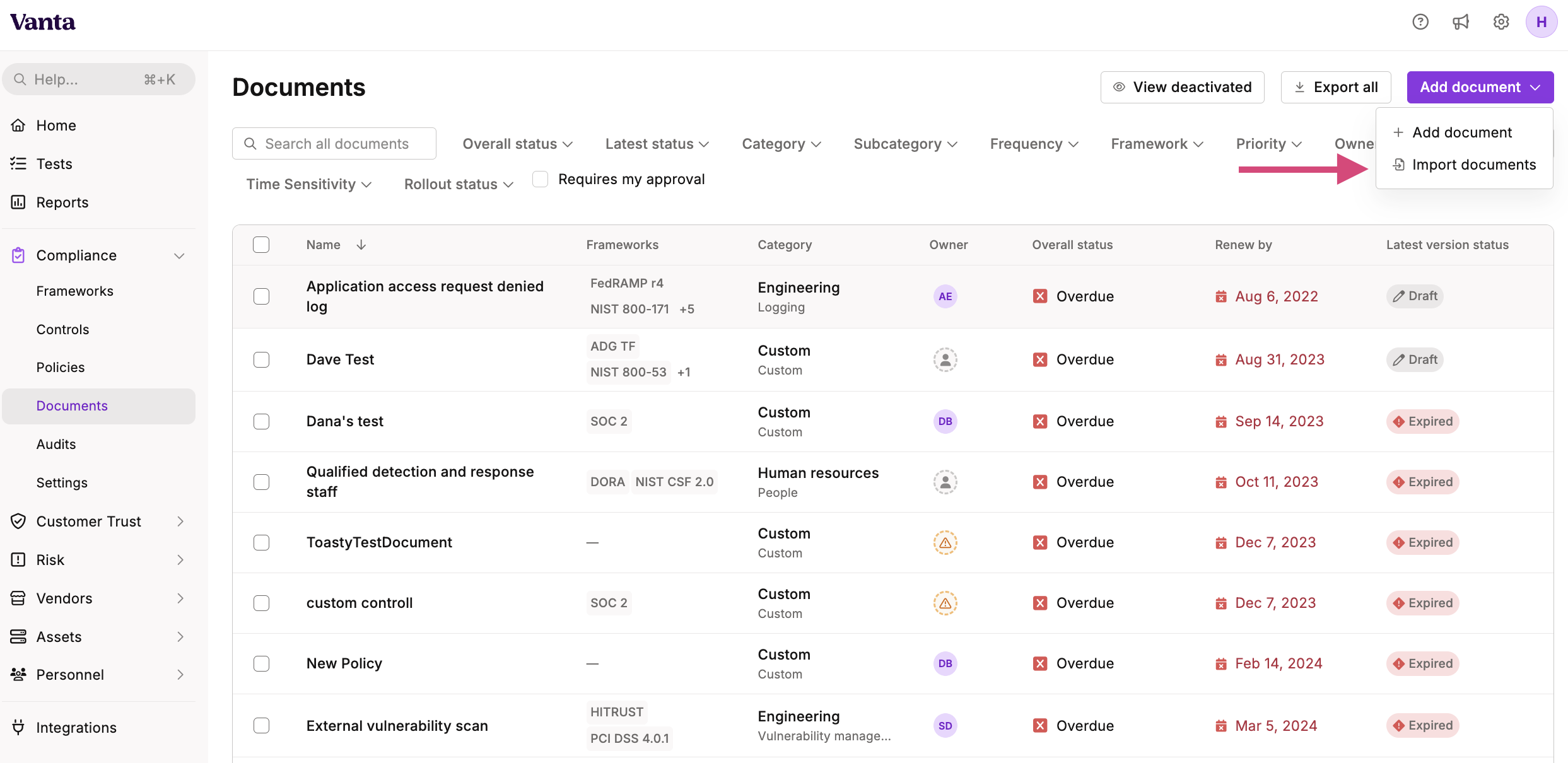1568x763 pixels.
Task: Open the Framework filter dropdown
Action: 1157,144
